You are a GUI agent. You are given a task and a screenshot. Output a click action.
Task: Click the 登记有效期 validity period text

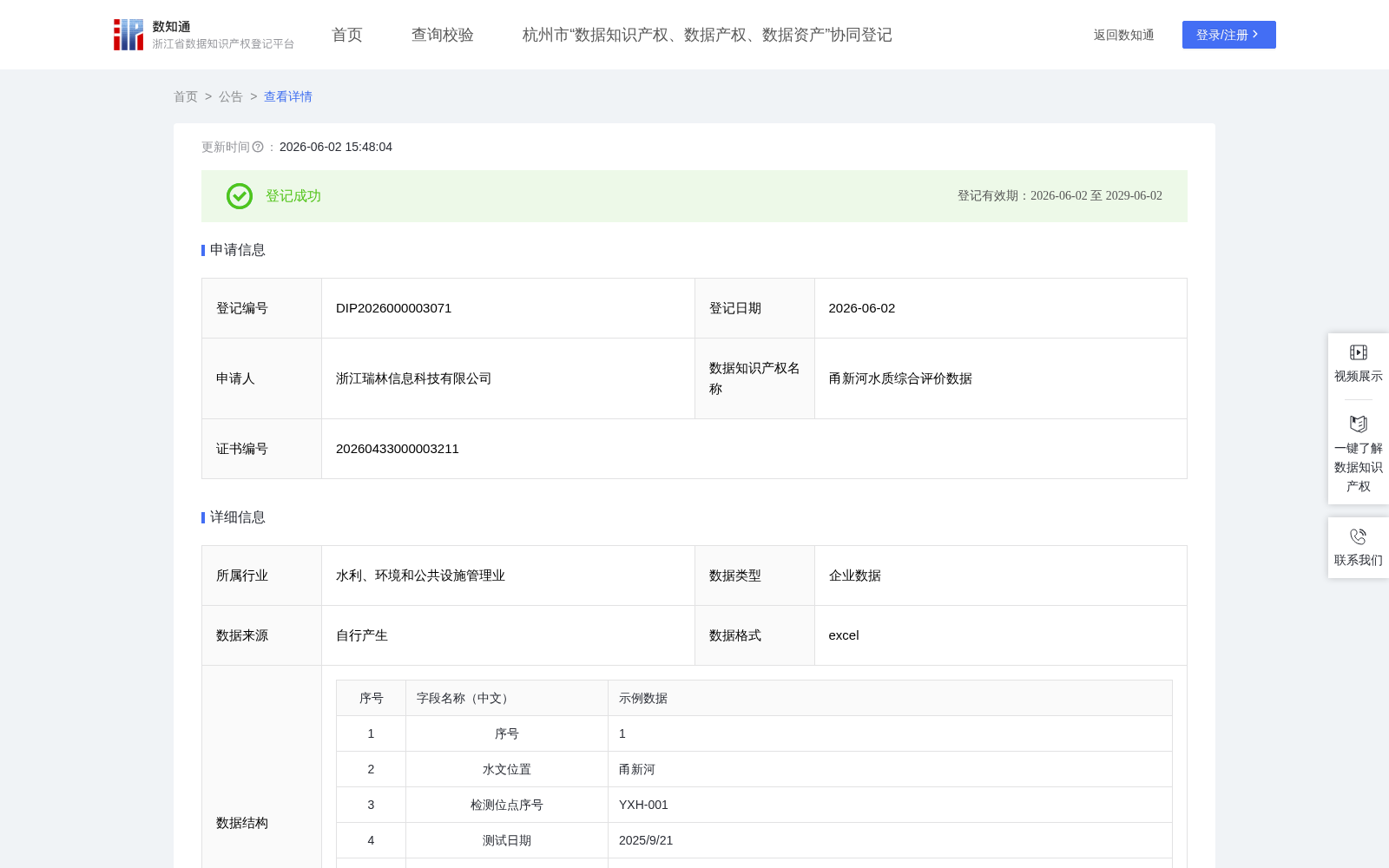pyautogui.click(x=1060, y=196)
